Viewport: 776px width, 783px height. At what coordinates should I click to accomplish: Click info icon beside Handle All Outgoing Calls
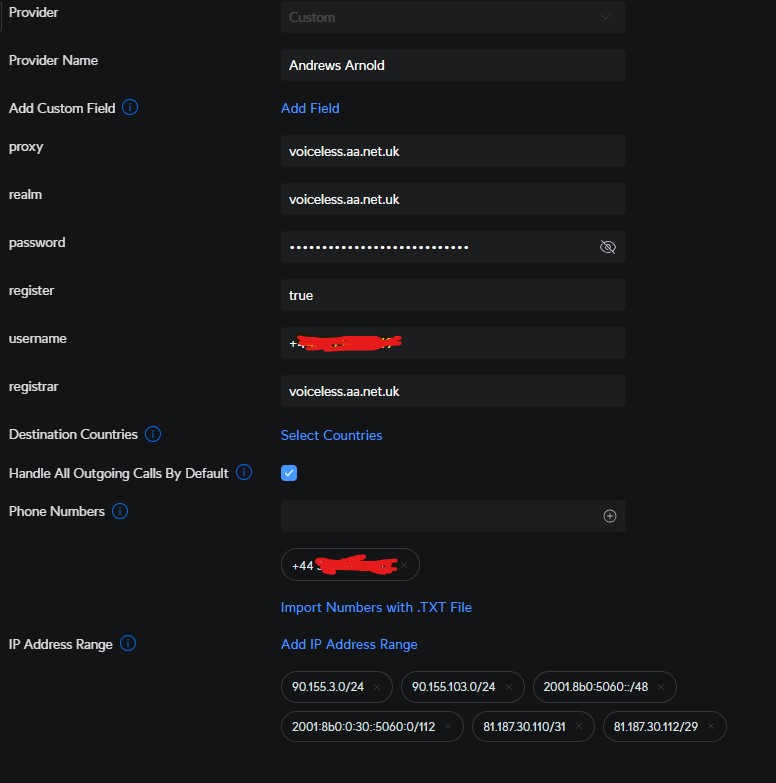244,472
